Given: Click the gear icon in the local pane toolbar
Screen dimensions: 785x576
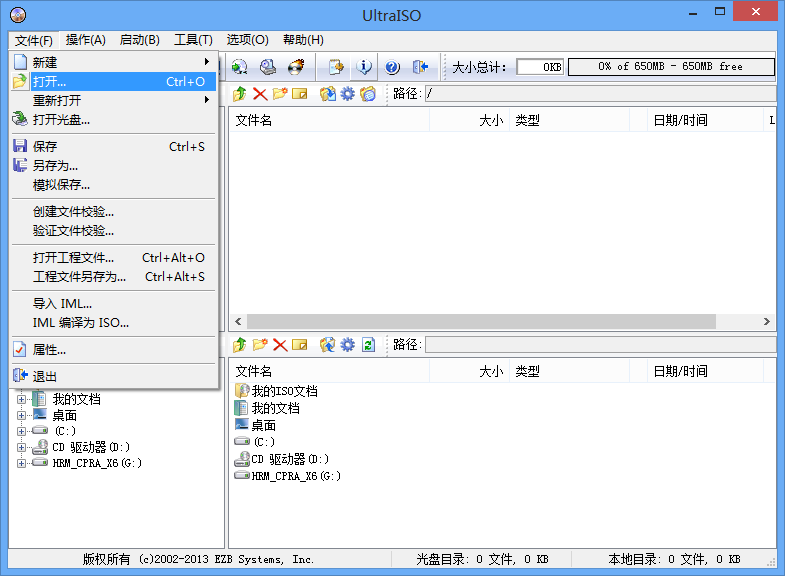Looking at the screenshot, I should tap(347, 345).
